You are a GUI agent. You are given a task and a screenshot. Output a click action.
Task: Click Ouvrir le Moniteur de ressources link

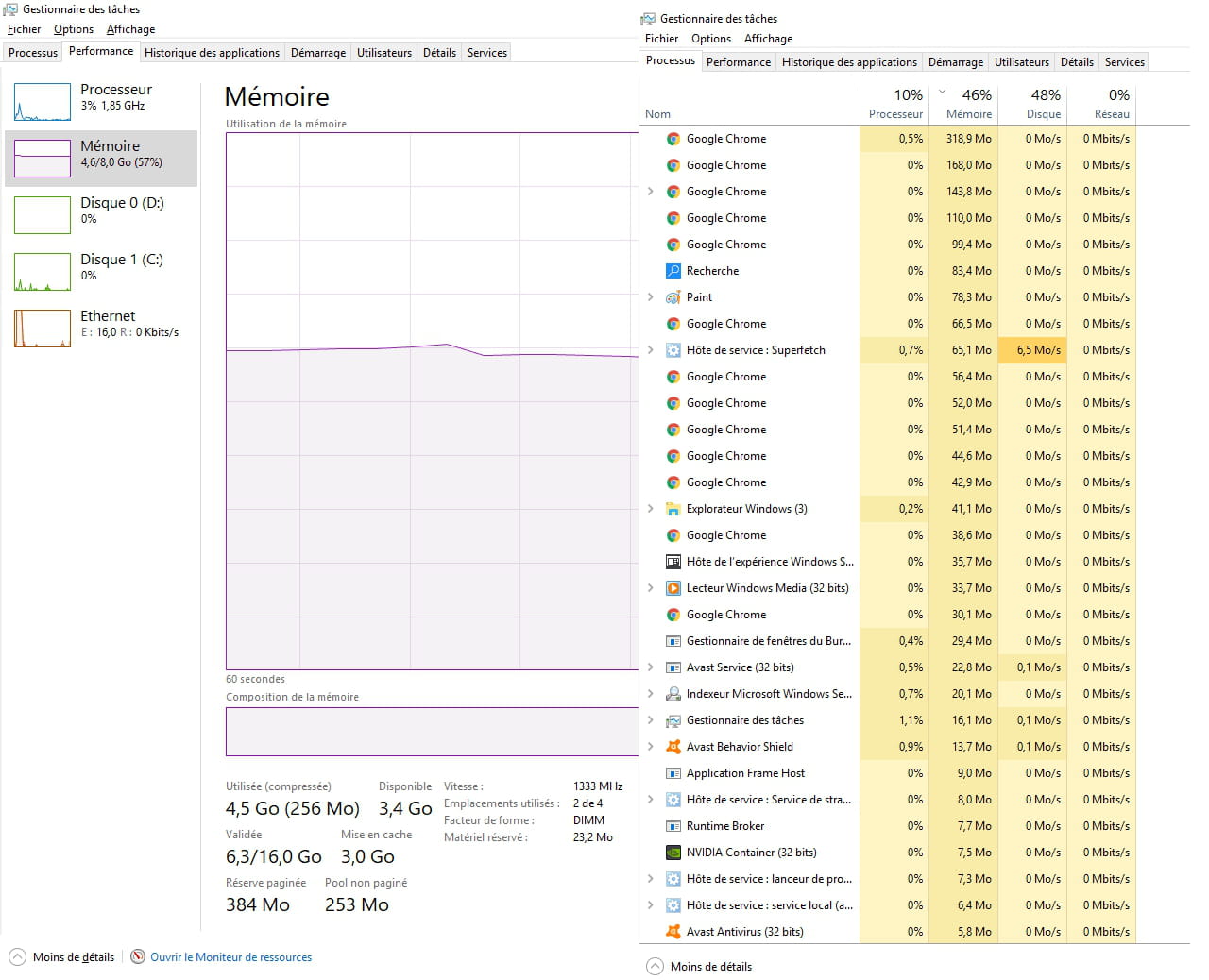(x=230, y=957)
